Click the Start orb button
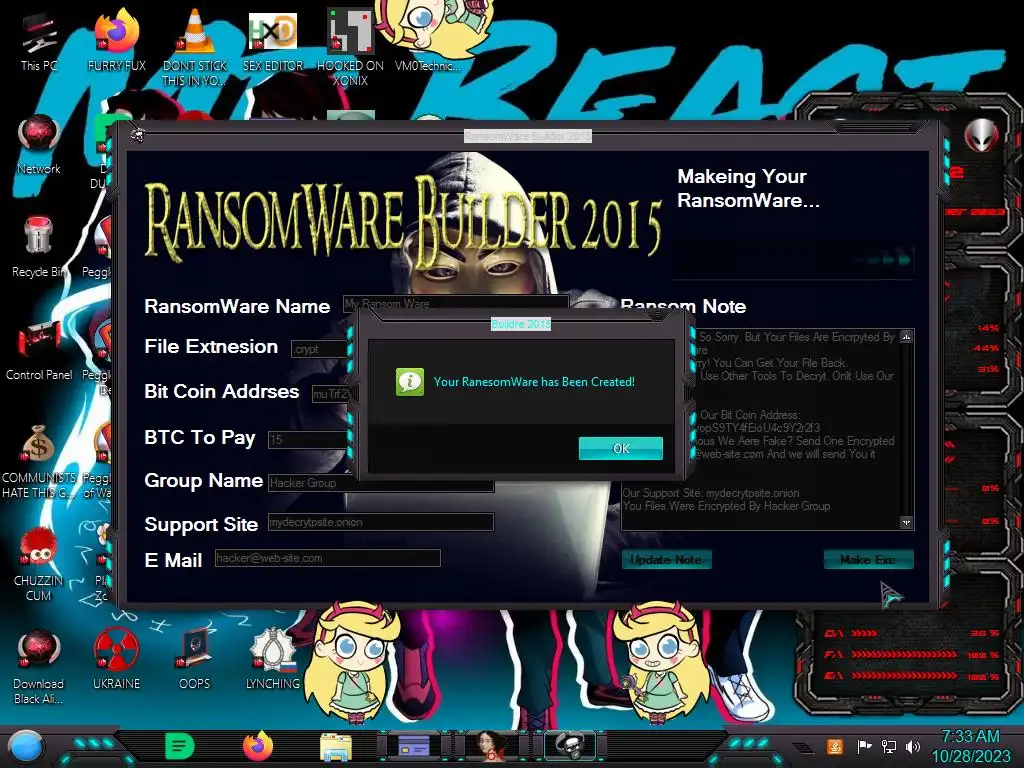This screenshot has height=768, width=1024. (25, 746)
